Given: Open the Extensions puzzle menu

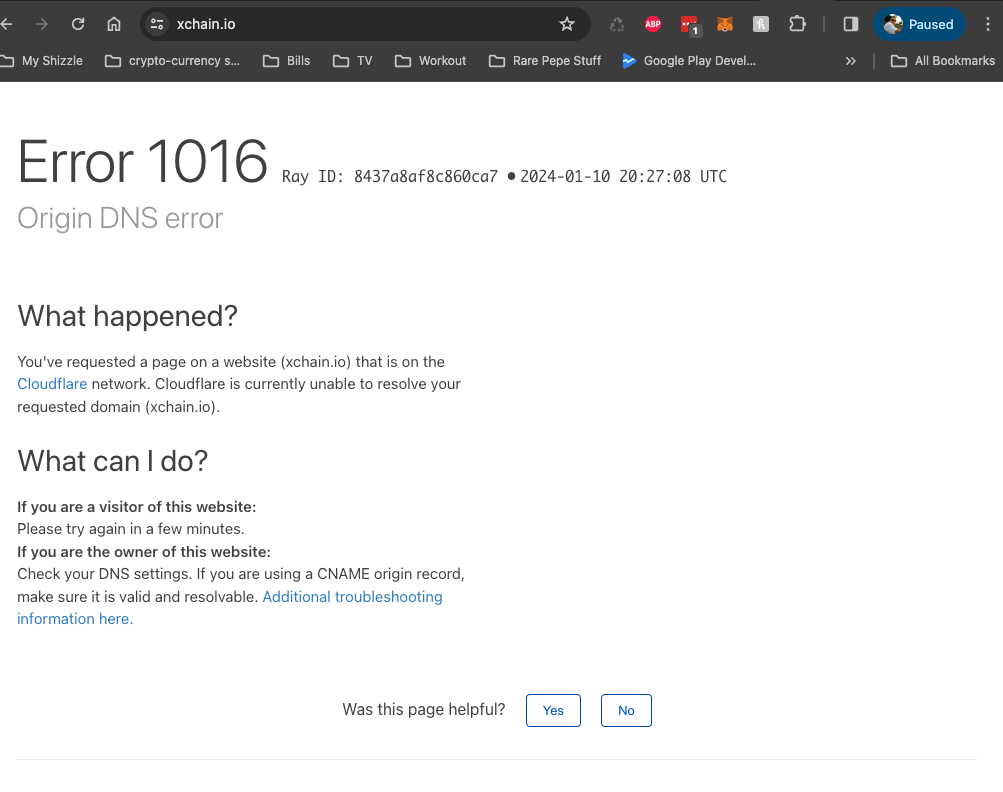Looking at the screenshot, I should (x=797, y=24).
